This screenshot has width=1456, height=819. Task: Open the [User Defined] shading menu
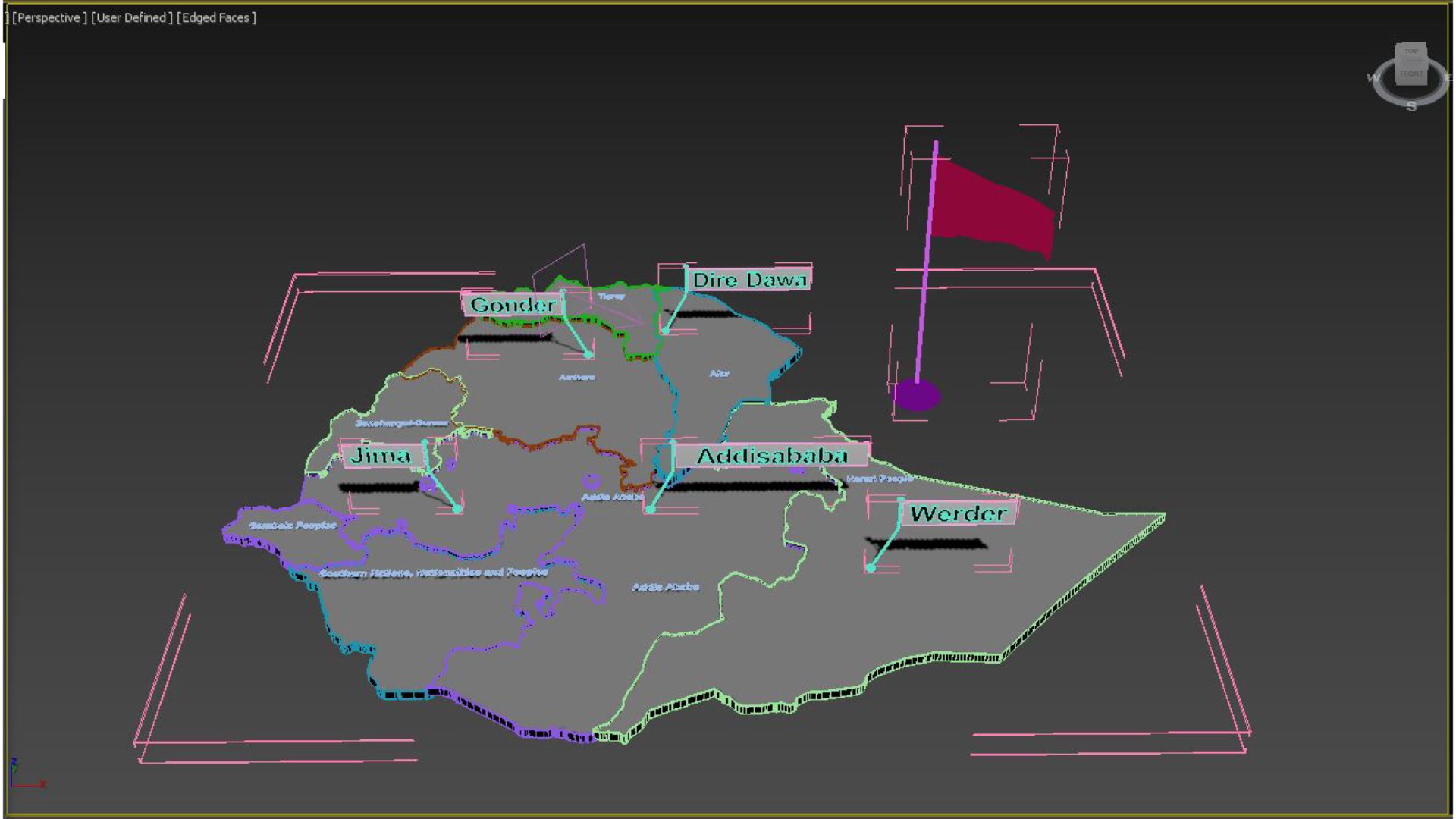[132, 17]
